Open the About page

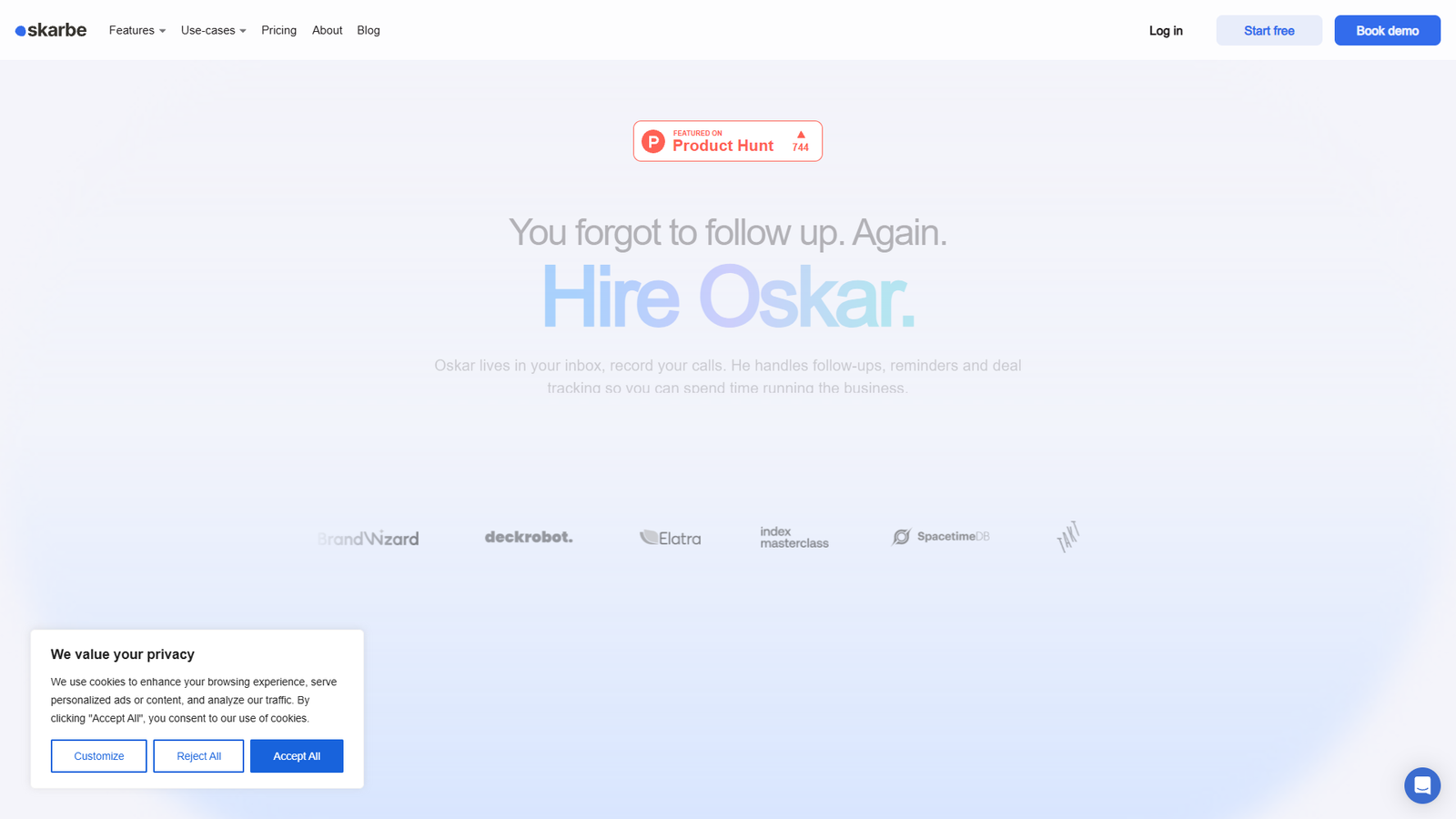327,30
